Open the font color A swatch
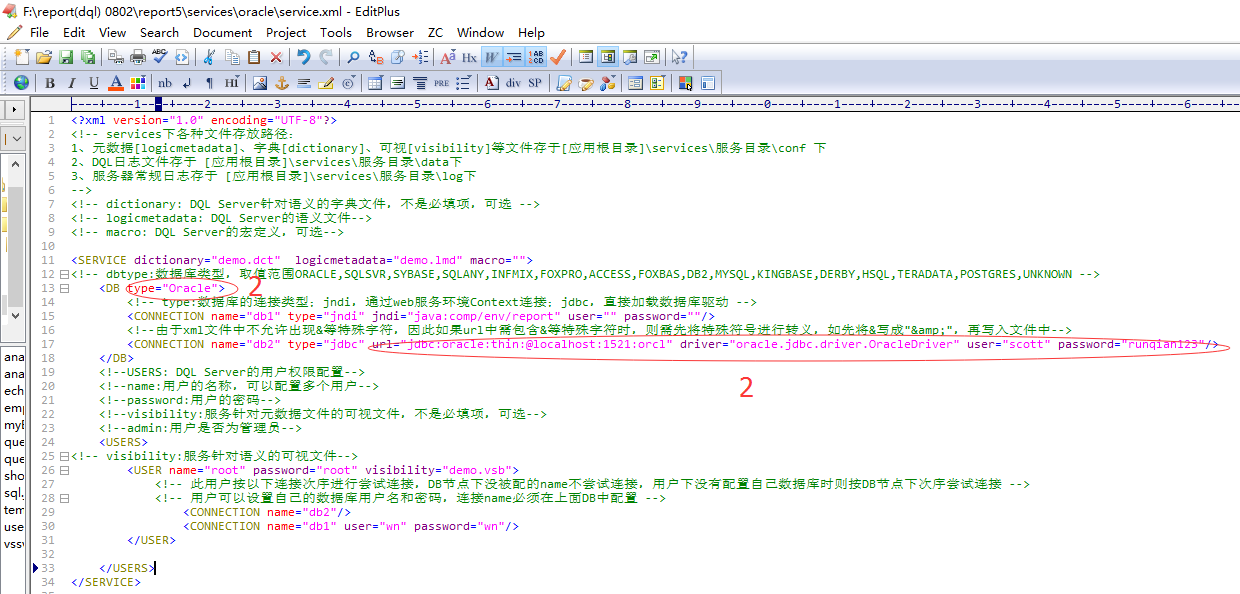Image resolution: width=1240 pixels, height=594 pixels. (116, 83)
